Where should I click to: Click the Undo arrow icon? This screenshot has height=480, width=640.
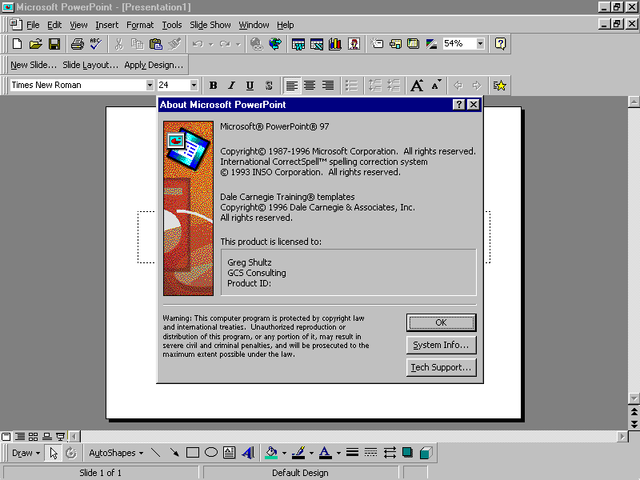coord(198,44)
